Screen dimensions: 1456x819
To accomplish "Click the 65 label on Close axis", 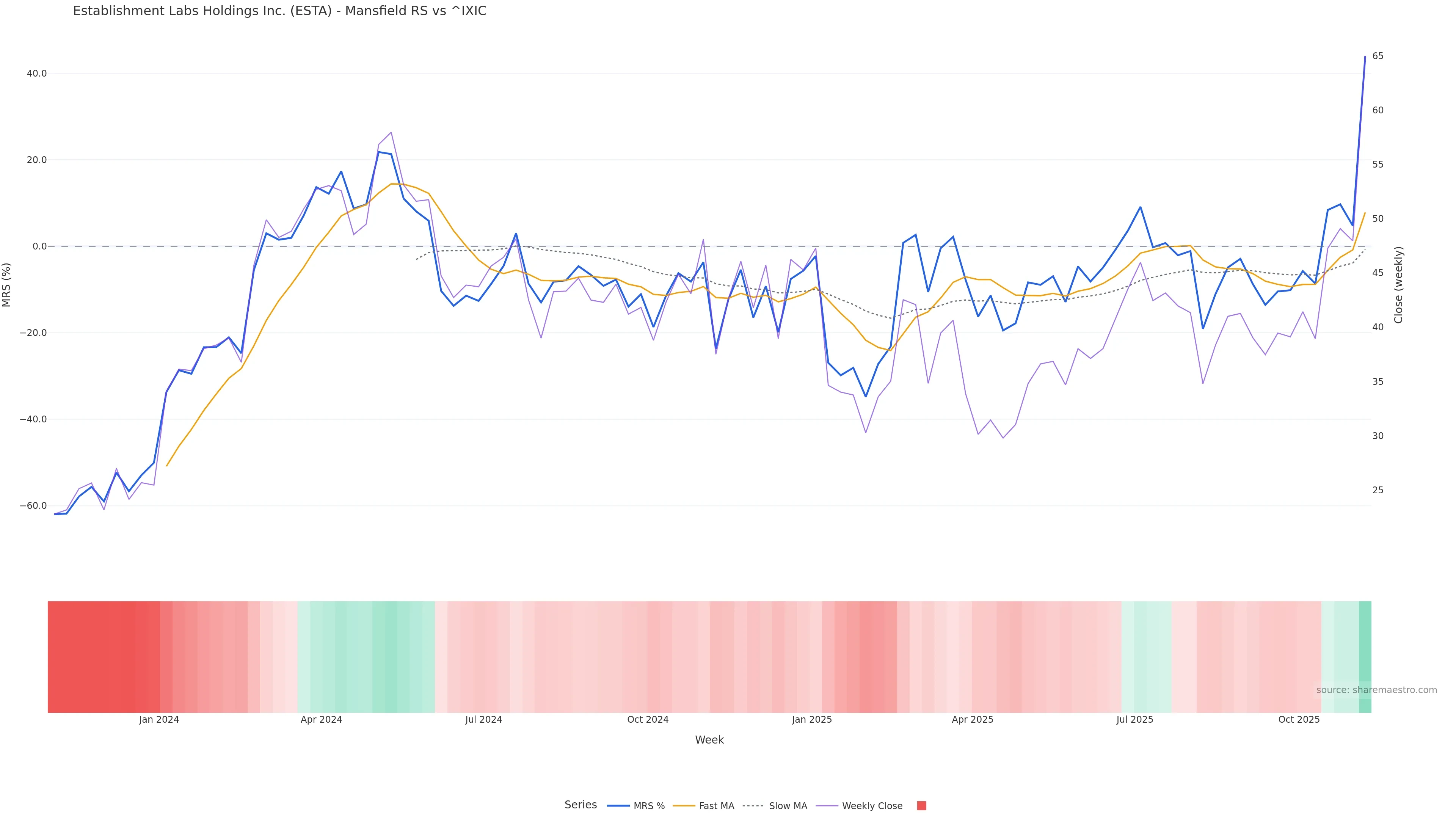I will (1378, 56).
